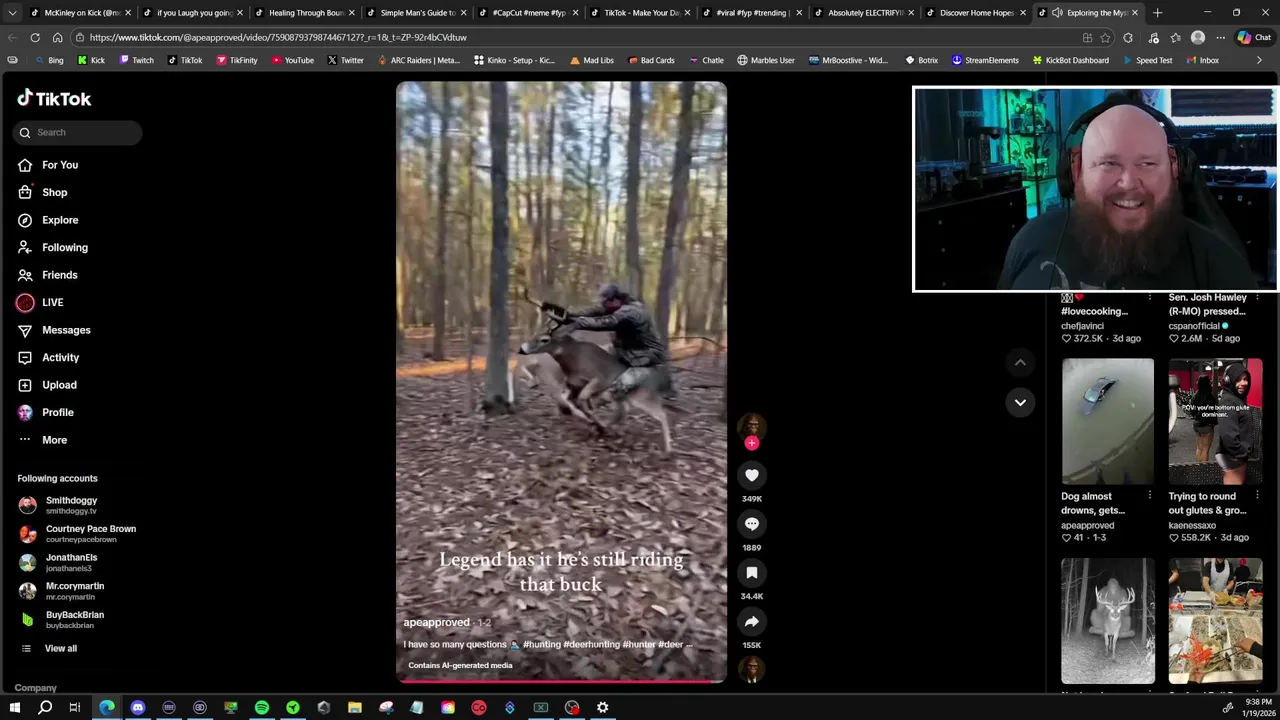Click View all following accounts
The width and height of the screenshot is (1280, 720).
pos(48,648)
